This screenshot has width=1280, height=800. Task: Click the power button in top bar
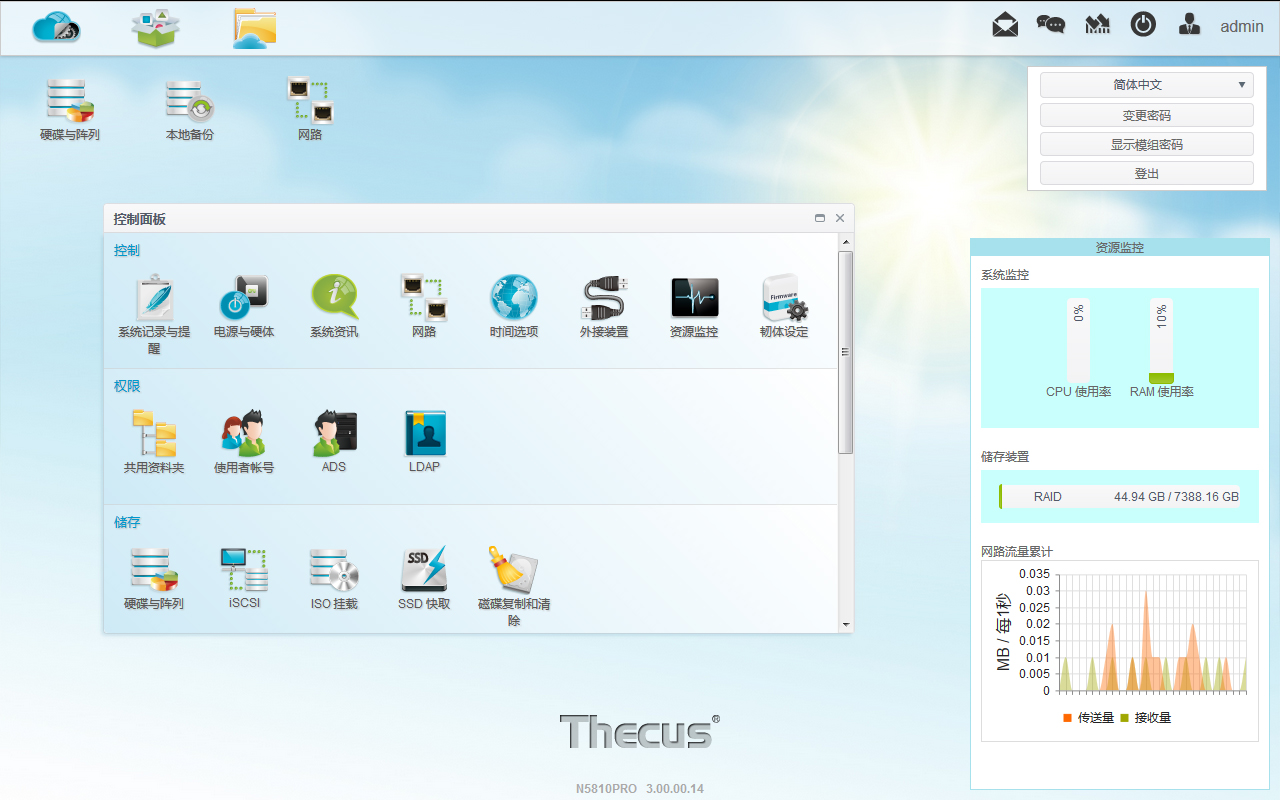pyautogui.click(x=1143, y=25)
